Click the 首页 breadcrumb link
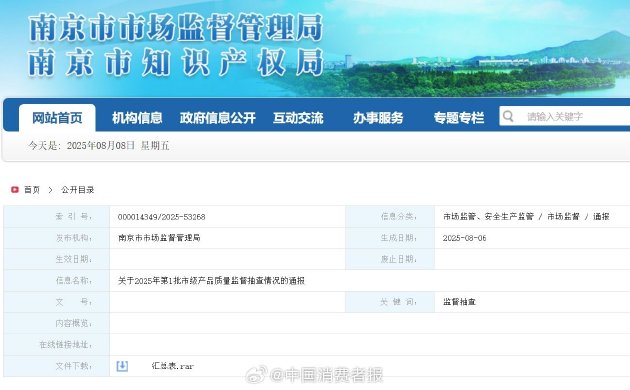Image resolution: width=630 pixels, height=390 pixels. [x=32, y=190]
